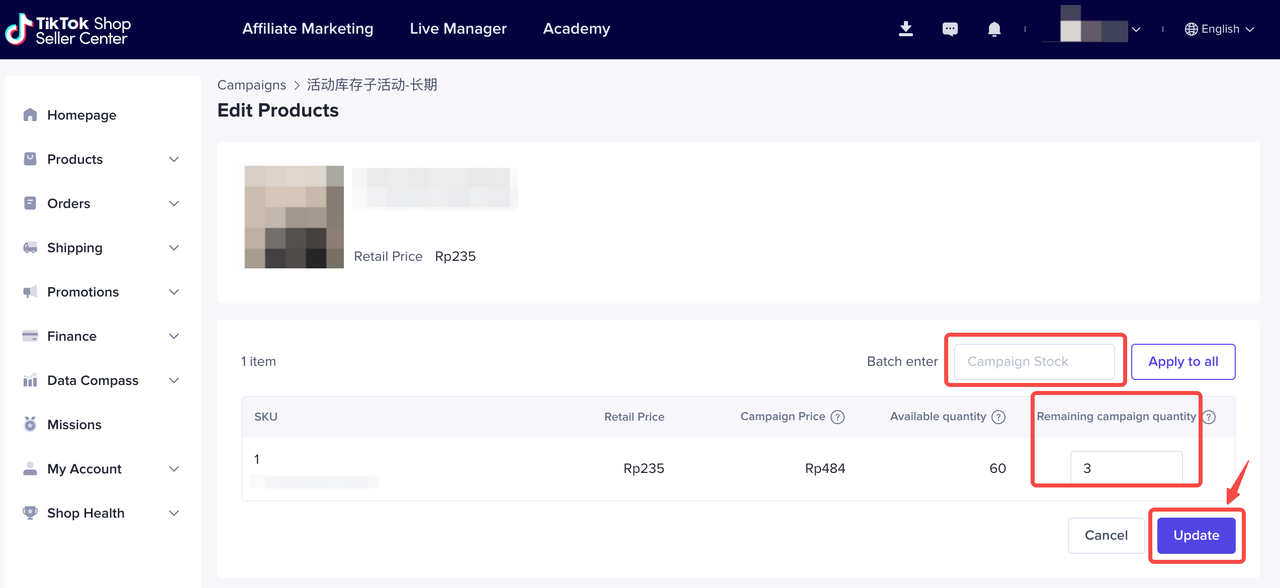Viewport: 1280px width, 588px height.
Task: Expand the Products sidebar menu
Action: [100, 159]
